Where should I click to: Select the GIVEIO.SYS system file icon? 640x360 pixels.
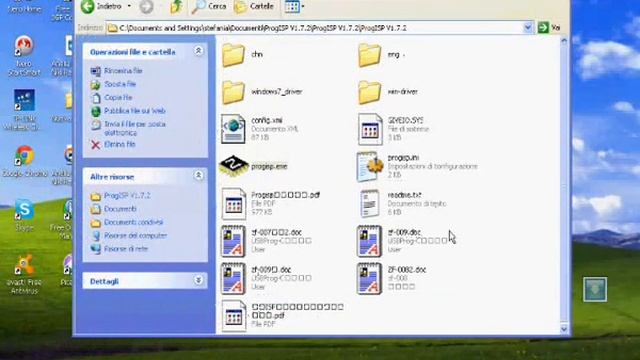point(370,129)
